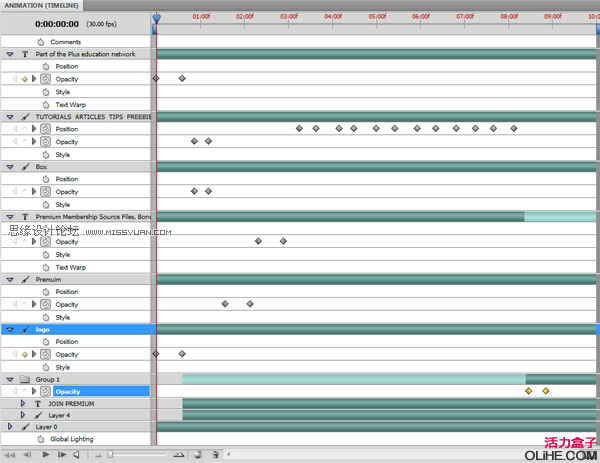Expand the JOIN PREMIUM text layer
The width and height of the screenshot is (600, 463).
tap(23, 403)
